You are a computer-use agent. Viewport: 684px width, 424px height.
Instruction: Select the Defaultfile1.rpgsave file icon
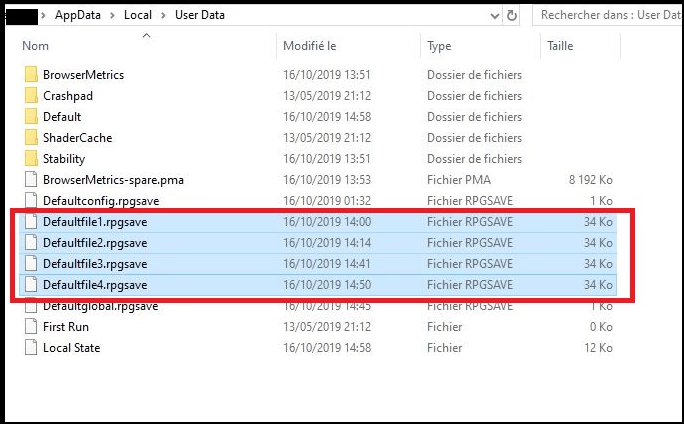pyautogui.click(x=31, y=222)
